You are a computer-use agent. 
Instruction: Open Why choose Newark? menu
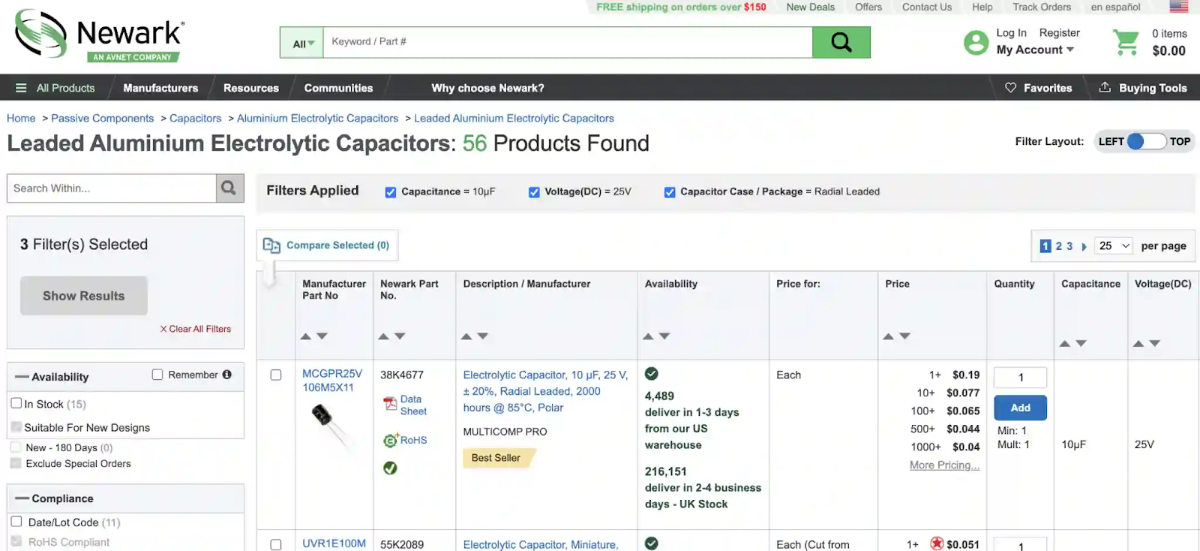tap(488, 88)
